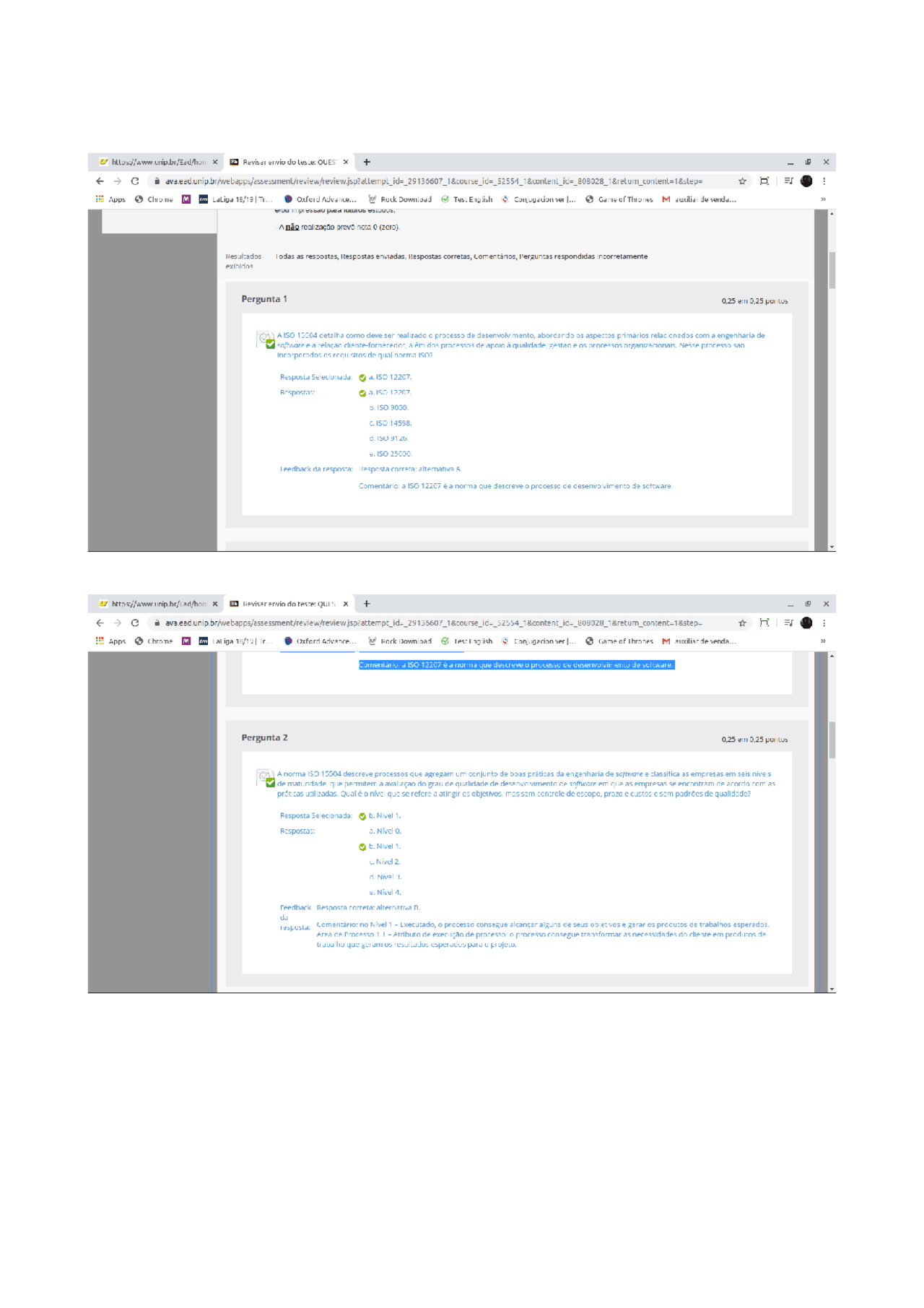Close the 'Revisar envio do teste' tab in the Pergunta 1 window
Screen dimensions: 924x1308
[346, 162]
